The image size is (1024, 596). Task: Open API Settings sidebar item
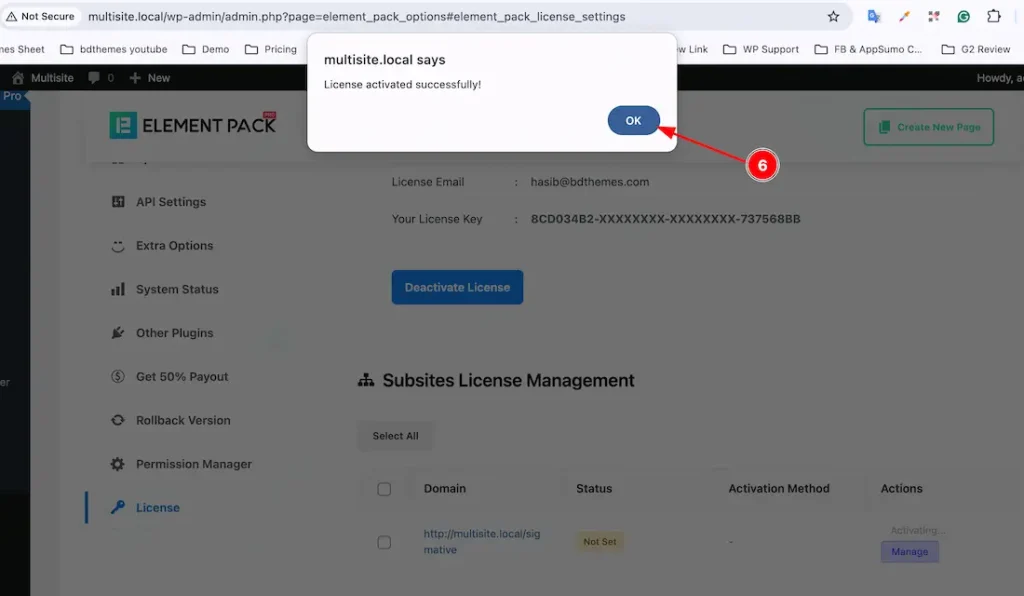point(170,202)
